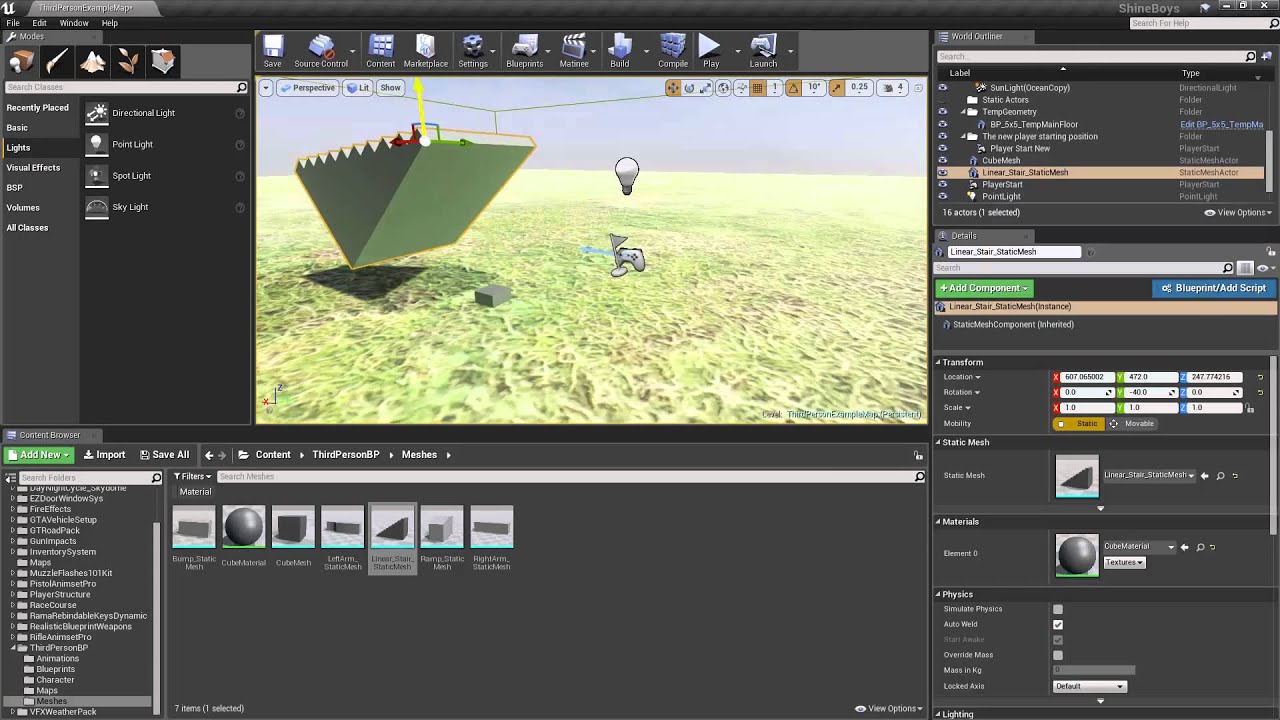Viewport: 1280px width, 720px height.
Task: Switch to Paint mode brush icon
Action: 57,62
